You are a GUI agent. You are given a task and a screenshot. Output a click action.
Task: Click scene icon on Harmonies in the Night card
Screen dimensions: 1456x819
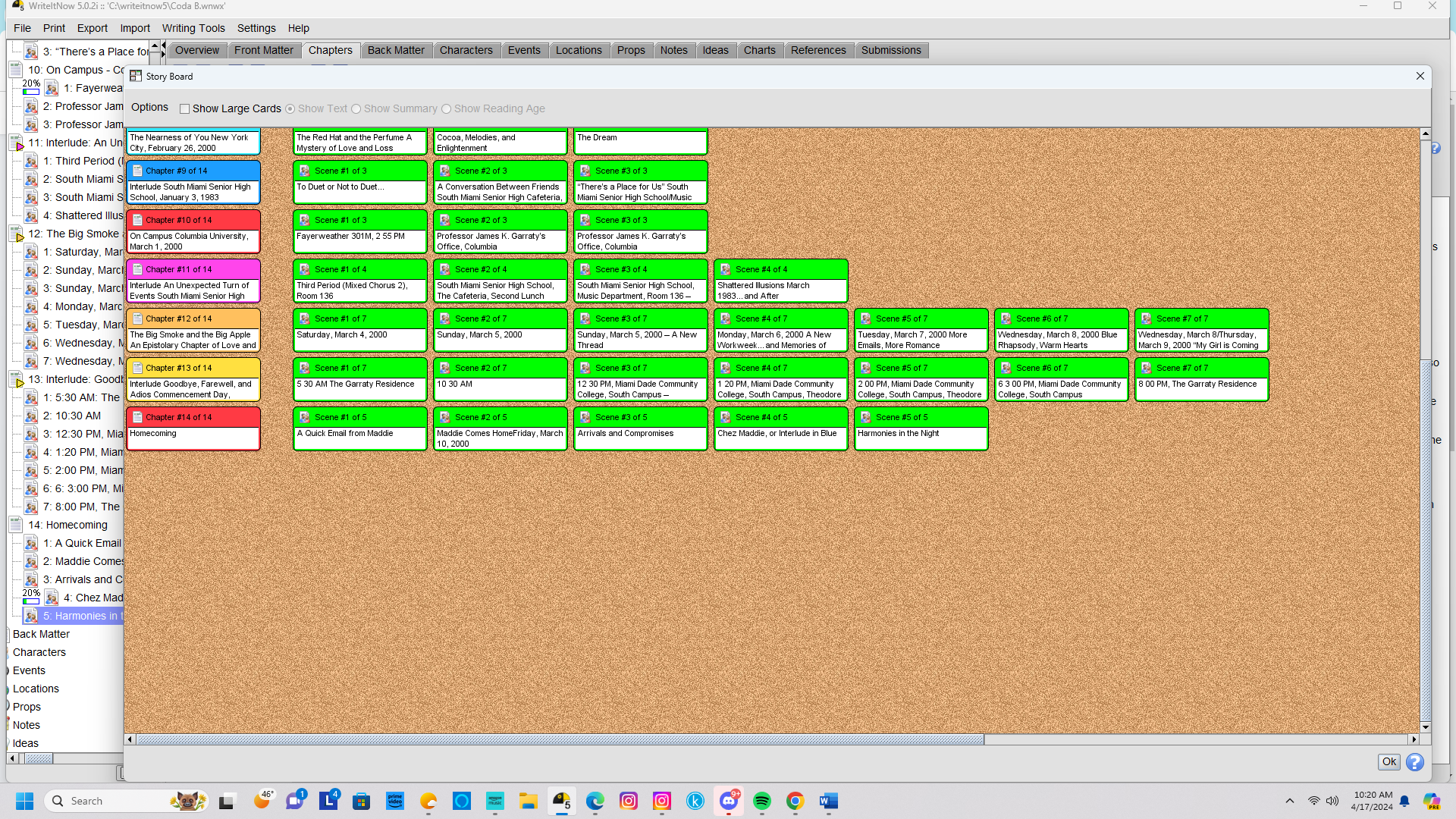pyautogui.click(x=865, y=417)
